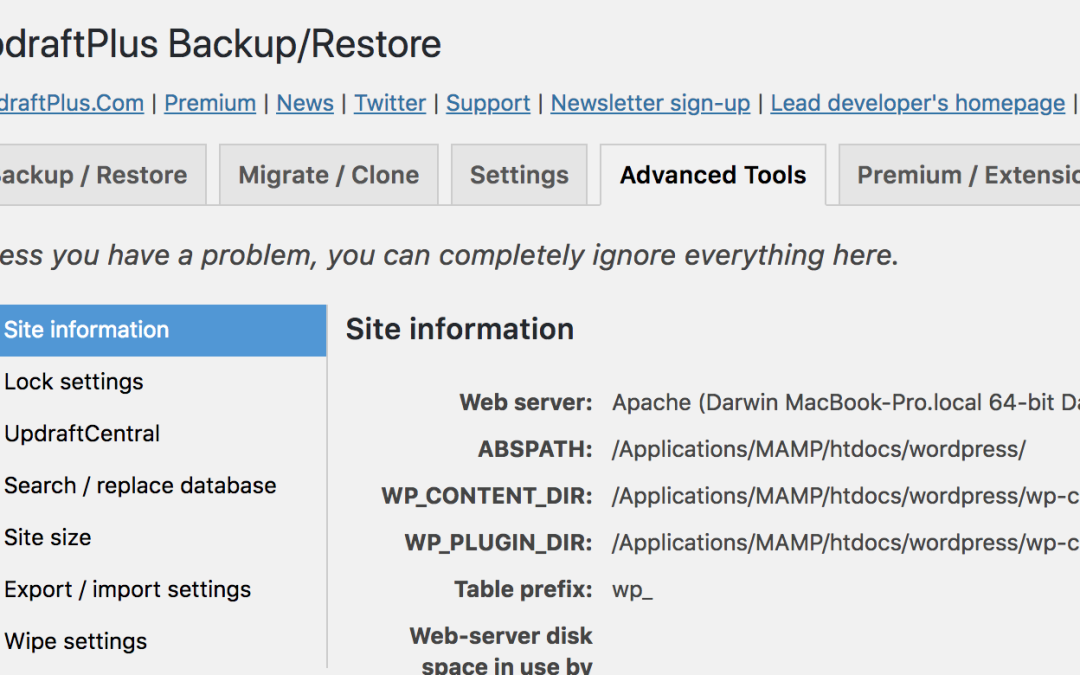Select Site information in the sidebar
Screen dimensions: 1080x675
(x=163, y=330)
